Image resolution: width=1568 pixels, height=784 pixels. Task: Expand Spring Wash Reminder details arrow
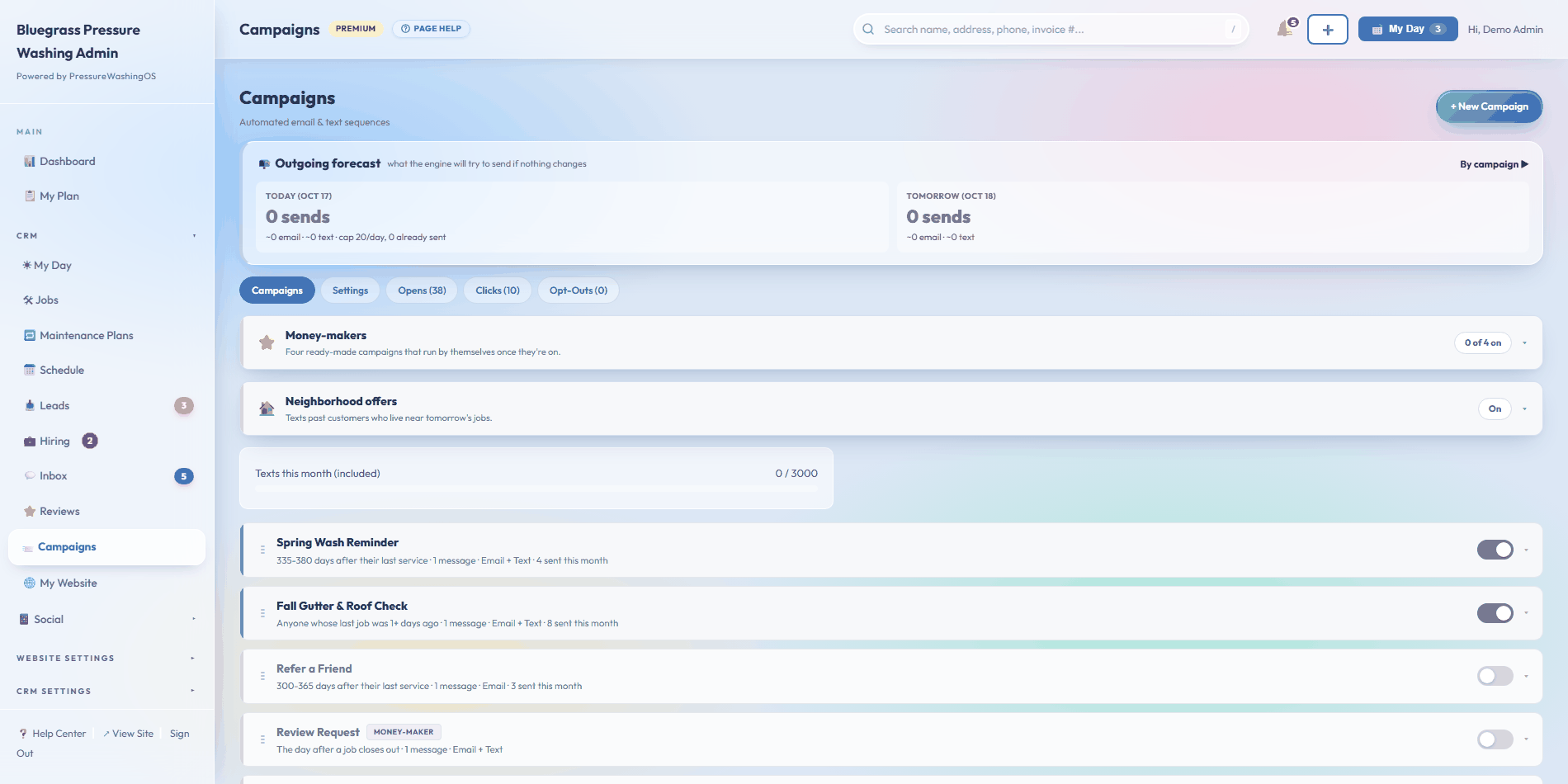click(x=1526, y=550)
